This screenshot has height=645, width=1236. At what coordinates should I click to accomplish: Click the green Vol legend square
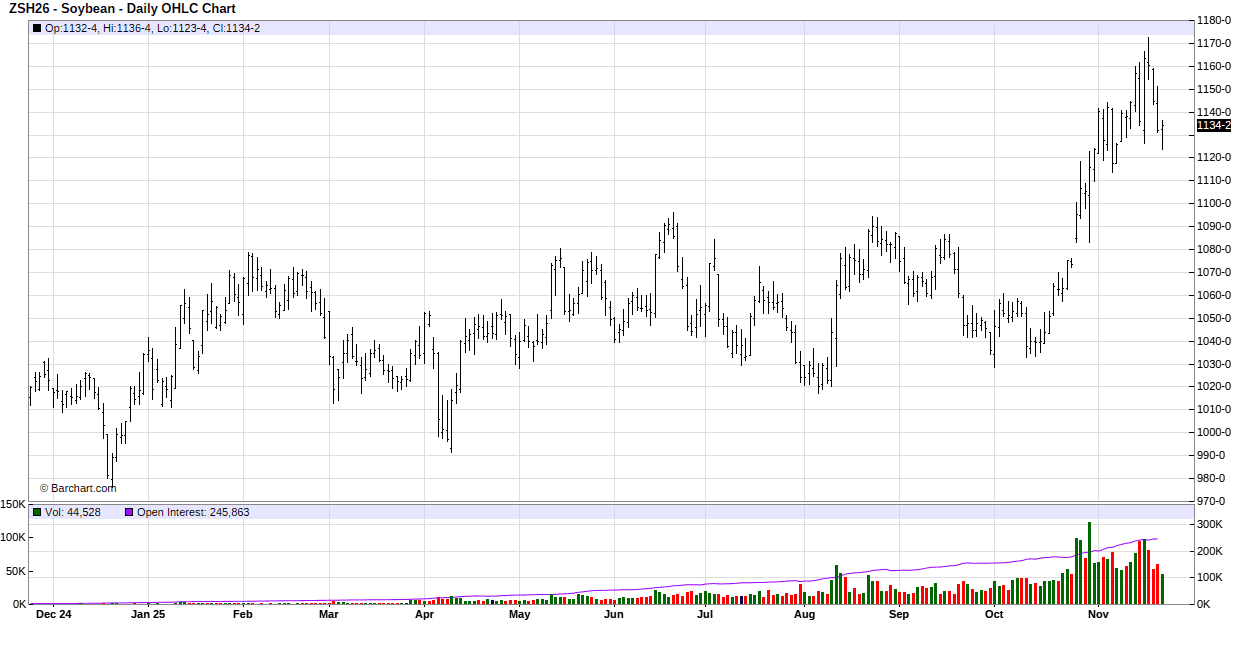click(x=37, y=512)
